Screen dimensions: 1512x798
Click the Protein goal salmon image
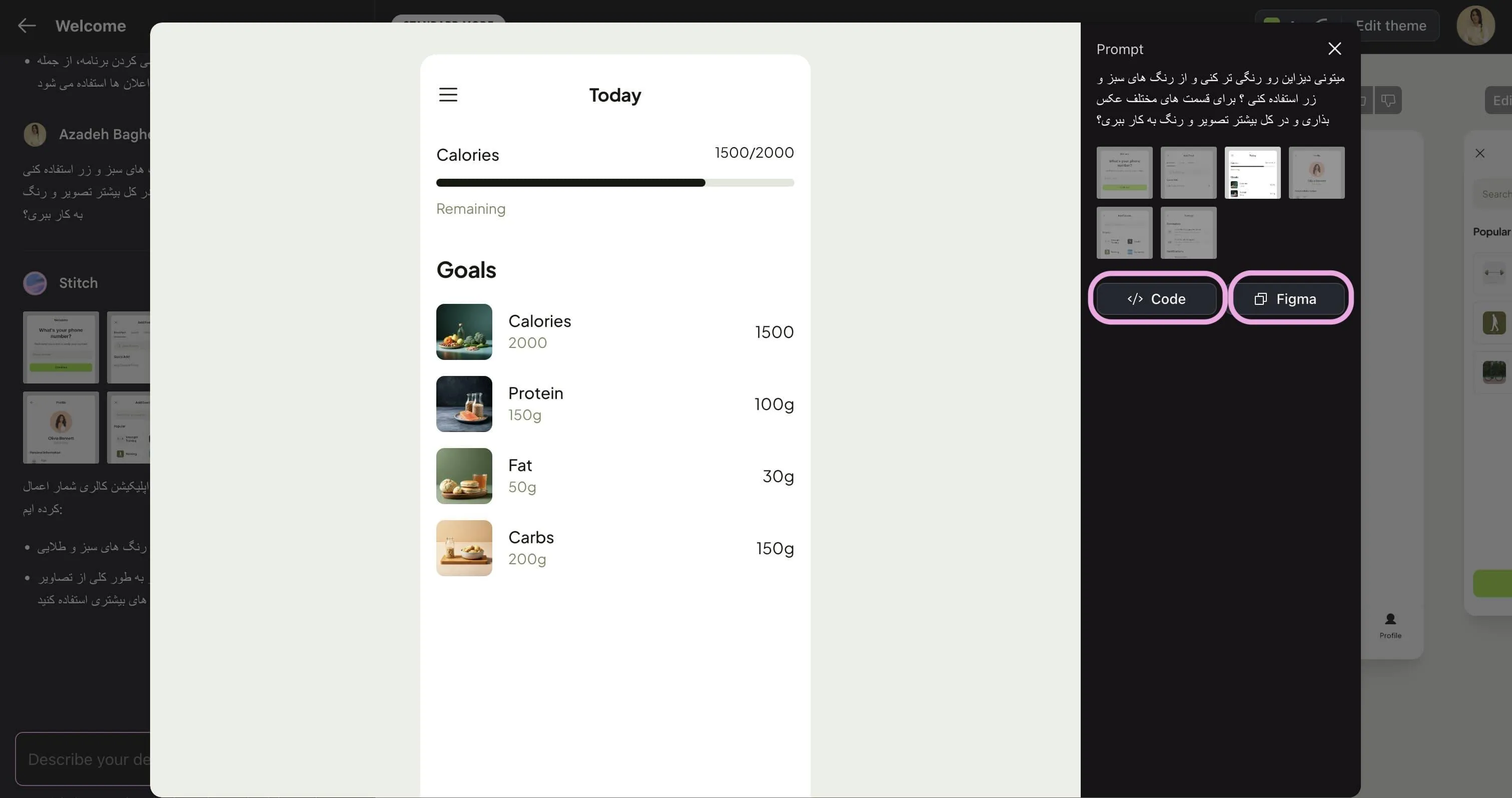pyautogui.click(x=464, y=404)
